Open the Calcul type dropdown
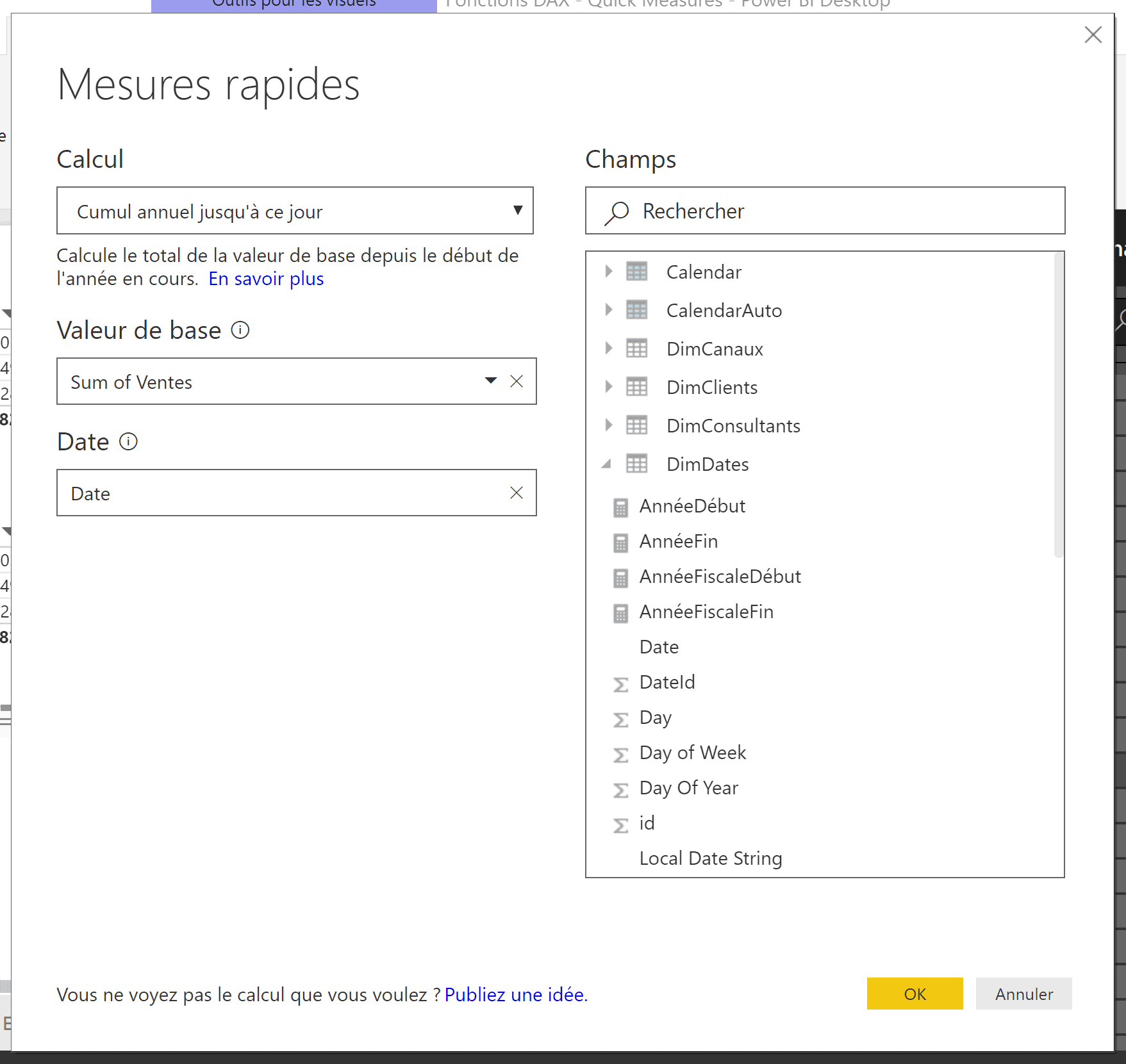 (517, 211)
